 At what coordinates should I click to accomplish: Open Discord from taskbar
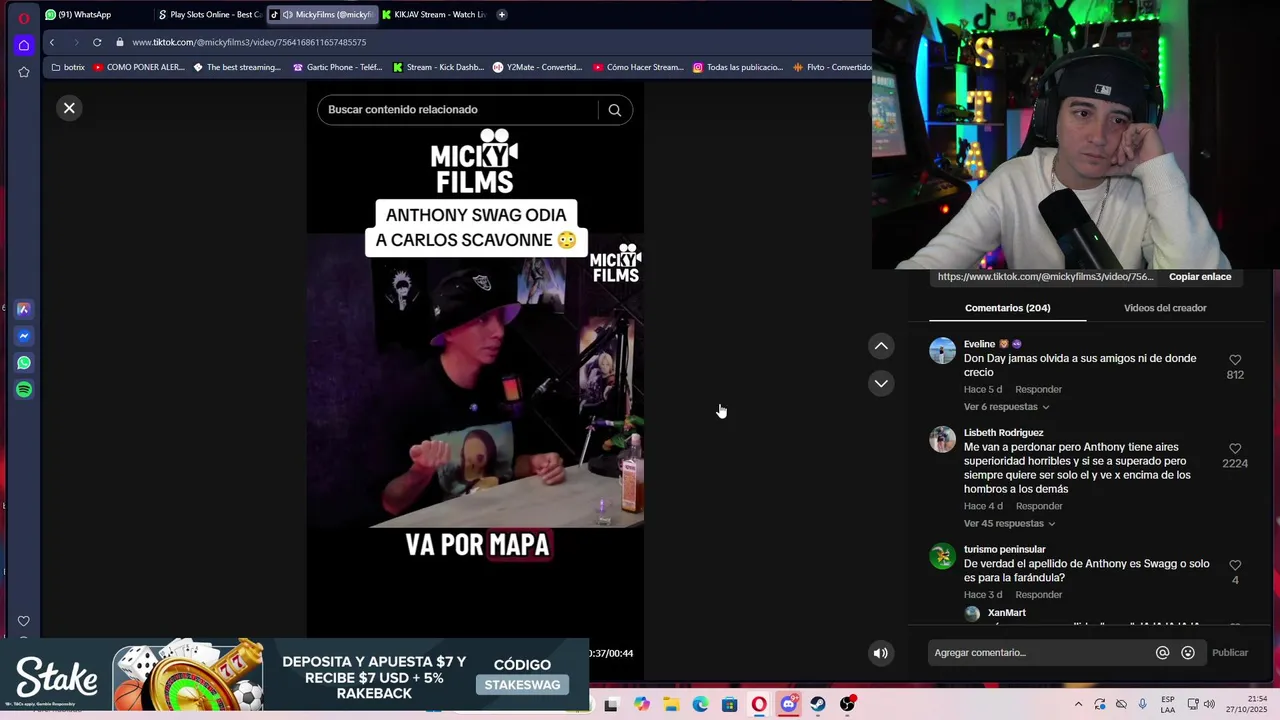tap(789, 704)
